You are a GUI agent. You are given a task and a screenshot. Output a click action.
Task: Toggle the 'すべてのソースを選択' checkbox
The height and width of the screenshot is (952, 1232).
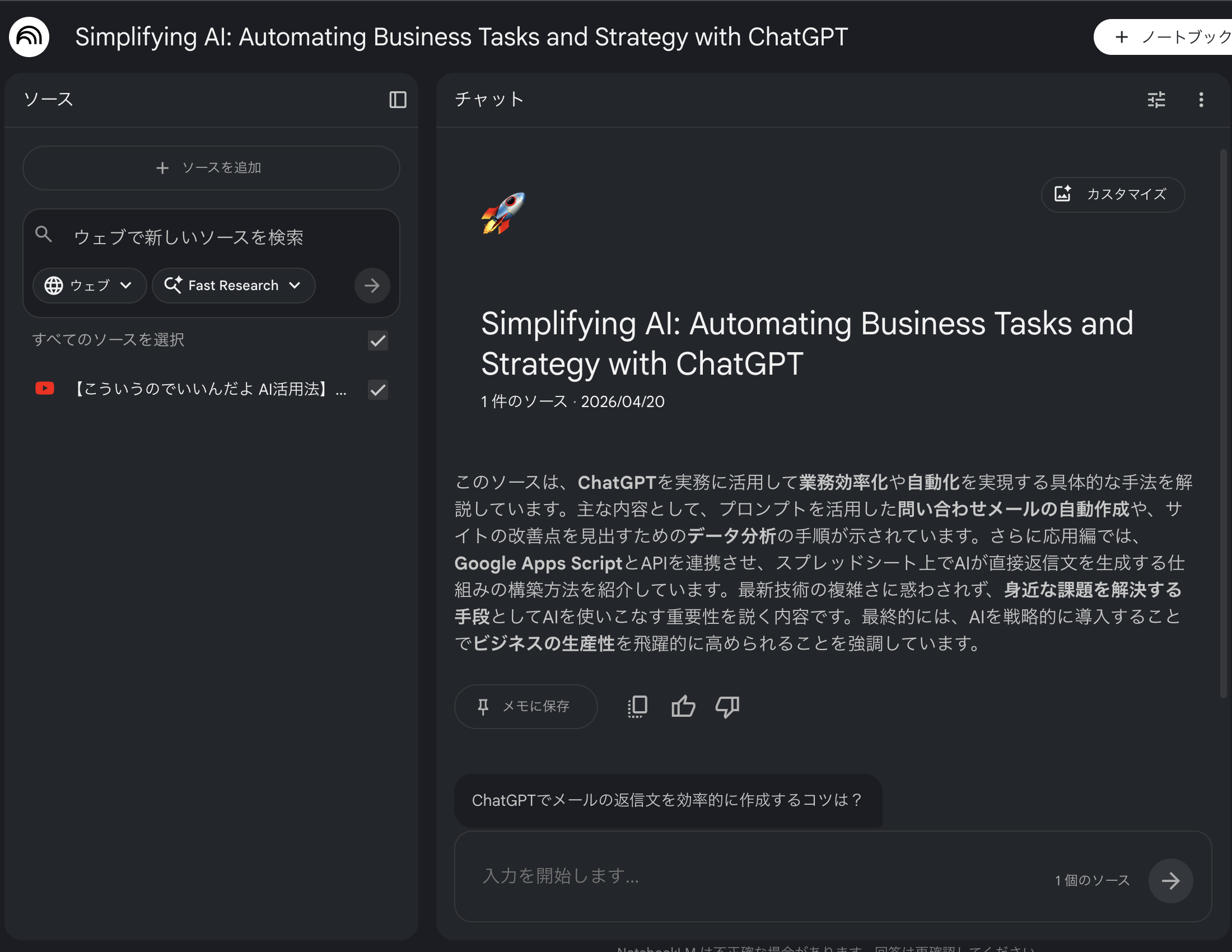click(x=377, y=340)
